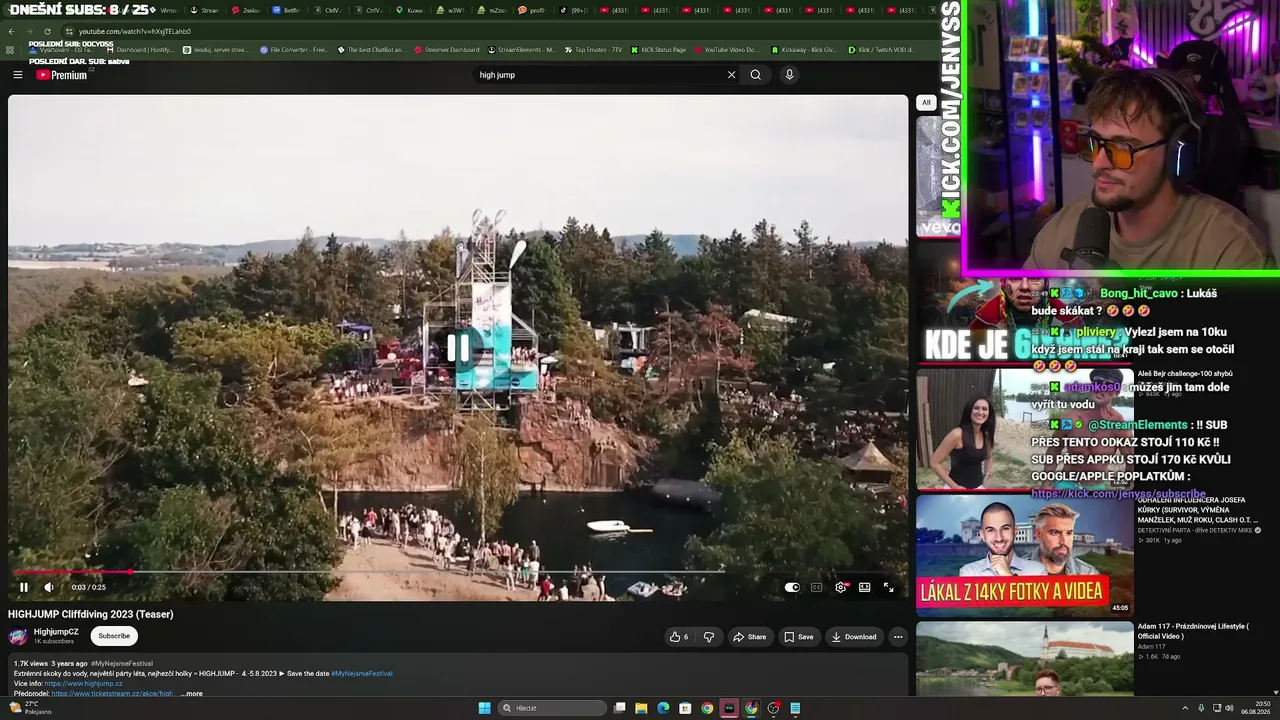The width and height of the screenshot is (1280, 720).
Task: Focus the YouTube search box
Action: 598,75
